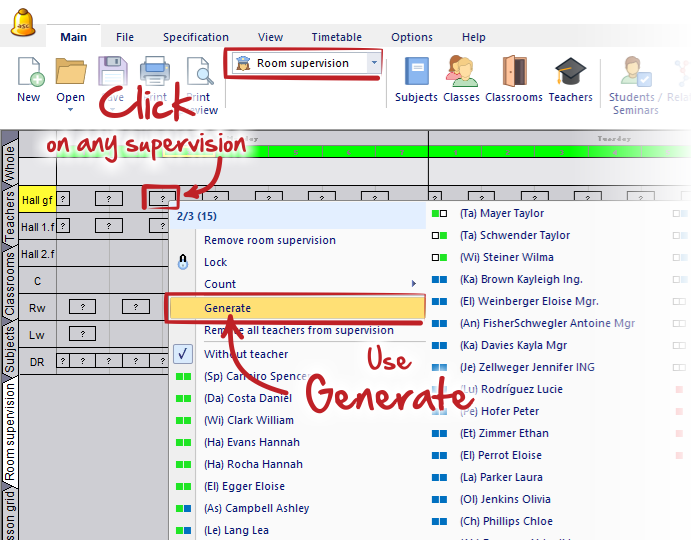The image size is (691, 540).
Task: Select teacher Mayer Taylor from list
Action: click(501, 213)
